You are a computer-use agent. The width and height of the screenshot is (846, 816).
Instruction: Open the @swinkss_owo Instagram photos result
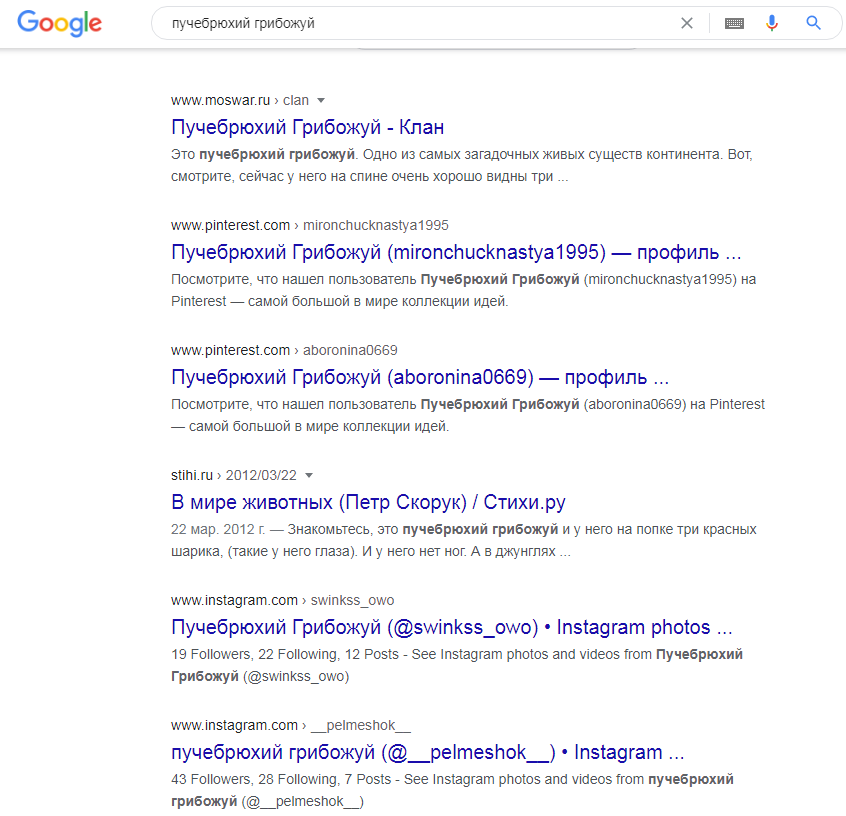pos(452,627)
